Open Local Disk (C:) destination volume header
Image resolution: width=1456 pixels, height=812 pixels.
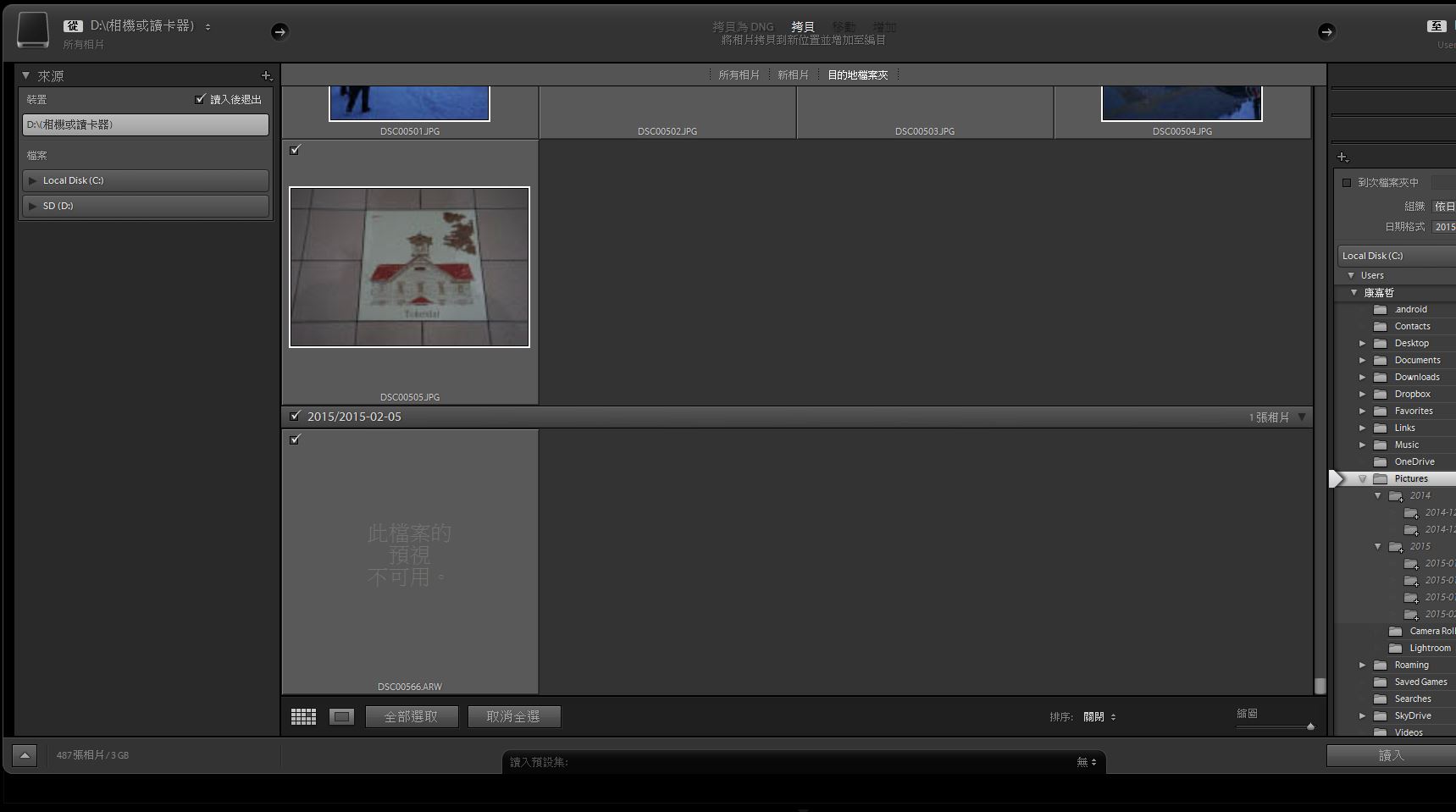click(1396, 256)
